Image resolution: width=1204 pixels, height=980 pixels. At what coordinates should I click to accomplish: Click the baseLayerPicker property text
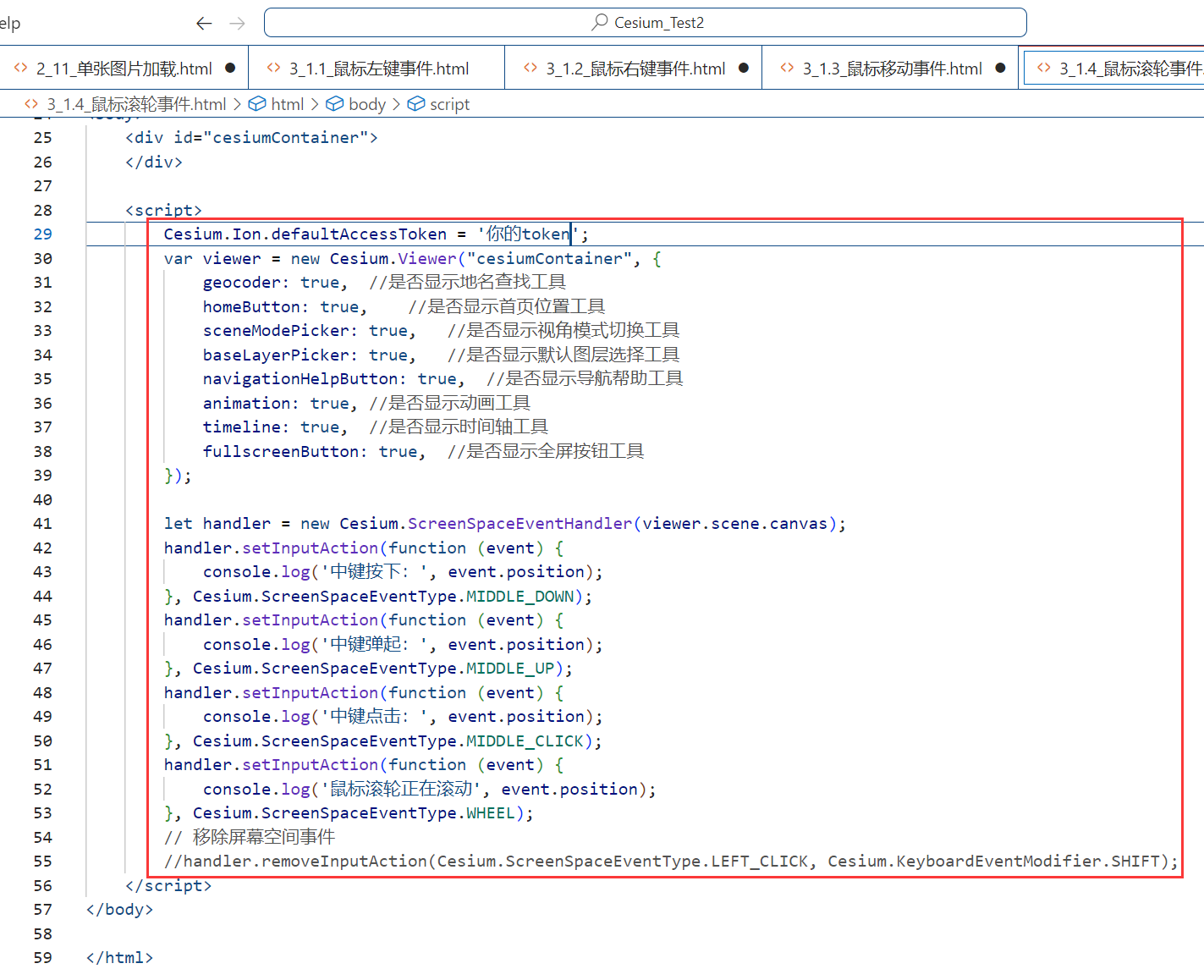(276, 355)
